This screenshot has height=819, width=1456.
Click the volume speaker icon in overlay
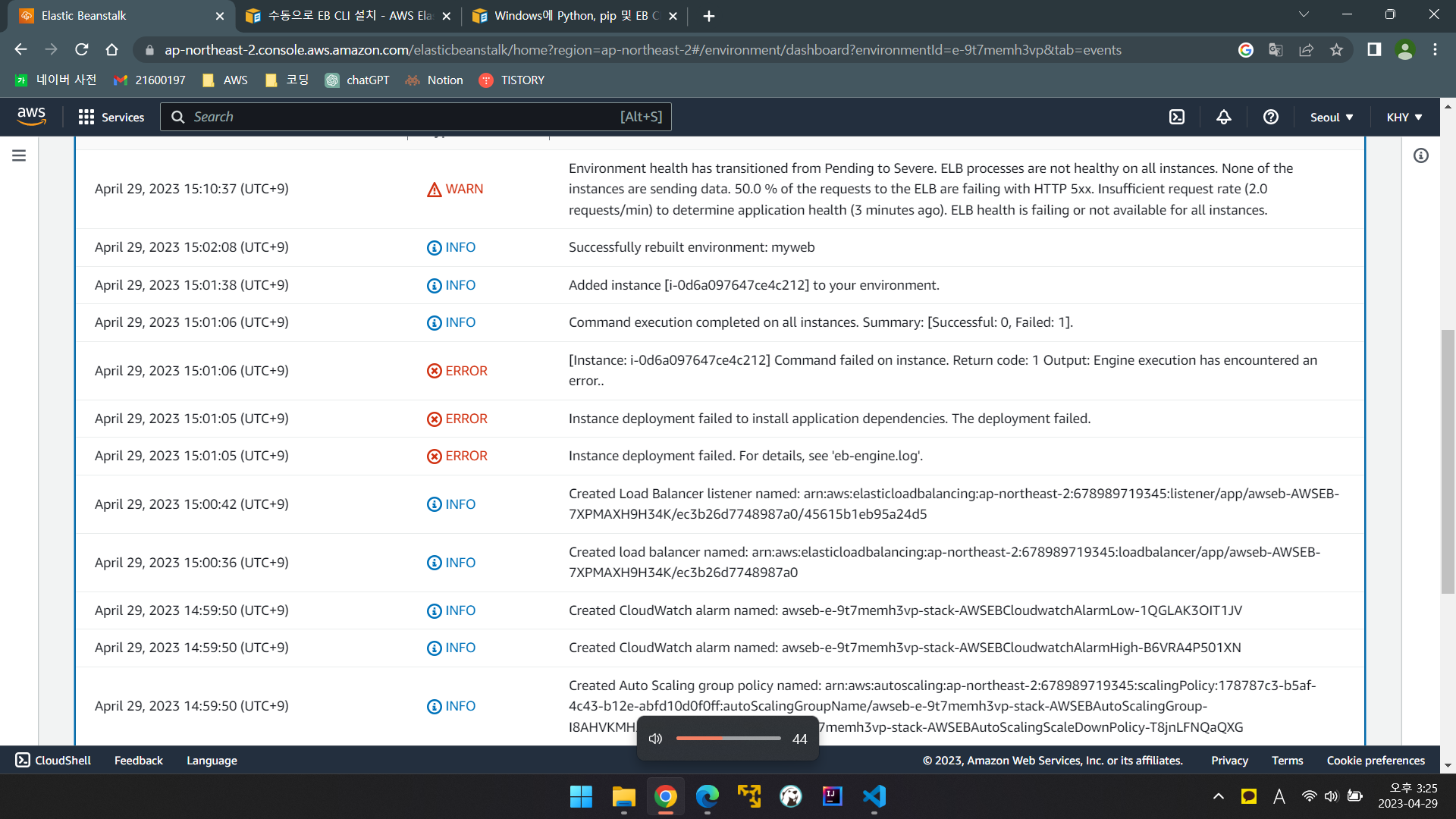(656, 739)
